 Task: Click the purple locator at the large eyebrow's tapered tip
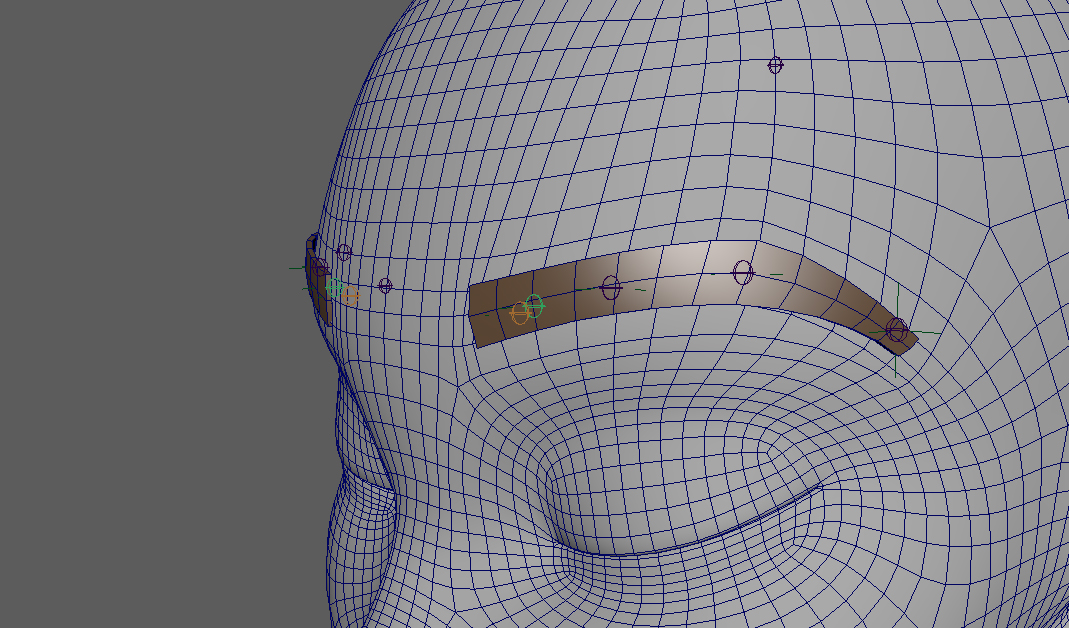pyautogui.click(x=896, y=328)
